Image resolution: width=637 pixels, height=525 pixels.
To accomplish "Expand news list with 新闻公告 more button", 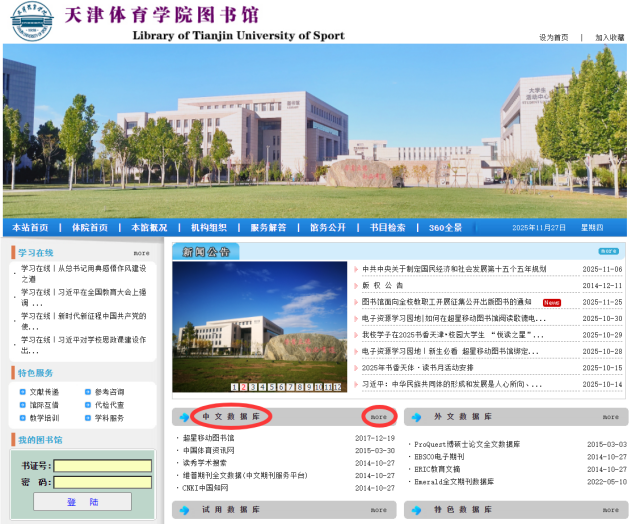I will click(x=608, y=251).
